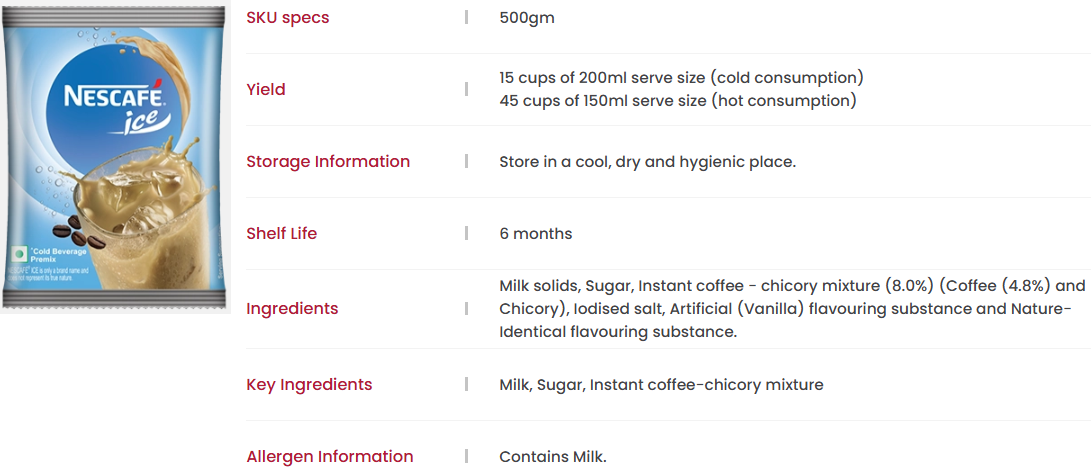Image resolution: width=1091 pixels, height=471 pixels.
Task: Select the Yield label
Action: click(x=266, y=90)
